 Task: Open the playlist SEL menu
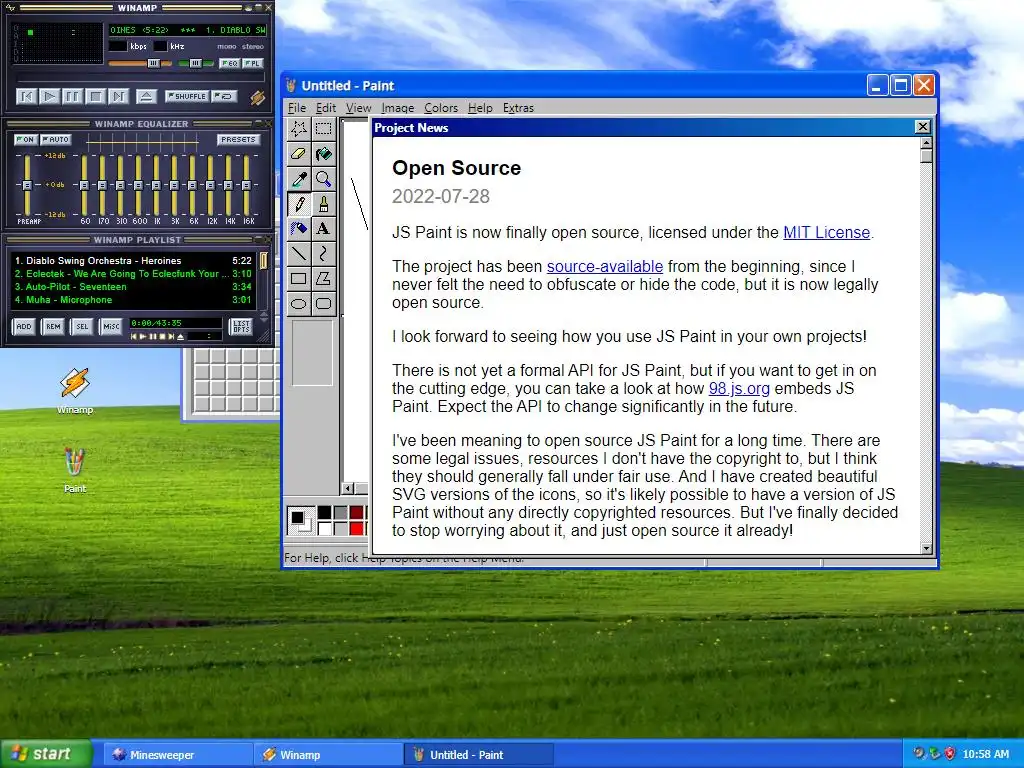[x=82, y=327]
